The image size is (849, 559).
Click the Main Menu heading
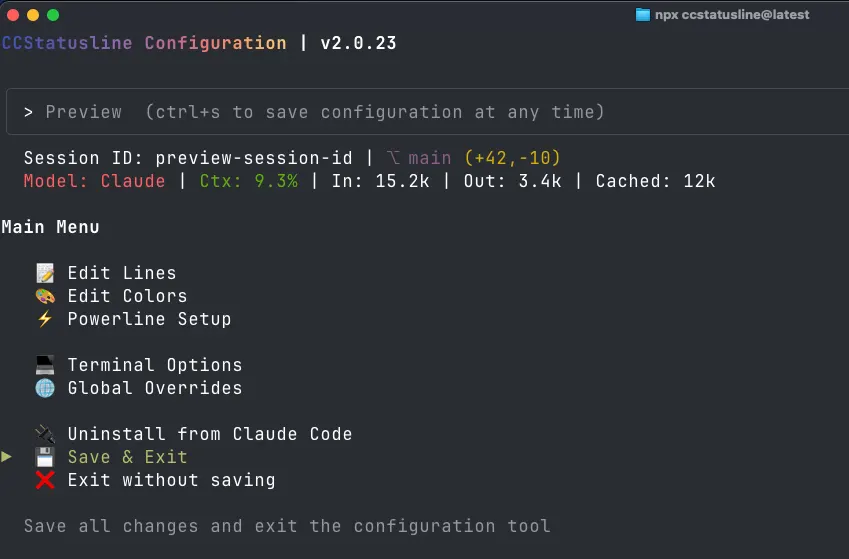(50, 227)
